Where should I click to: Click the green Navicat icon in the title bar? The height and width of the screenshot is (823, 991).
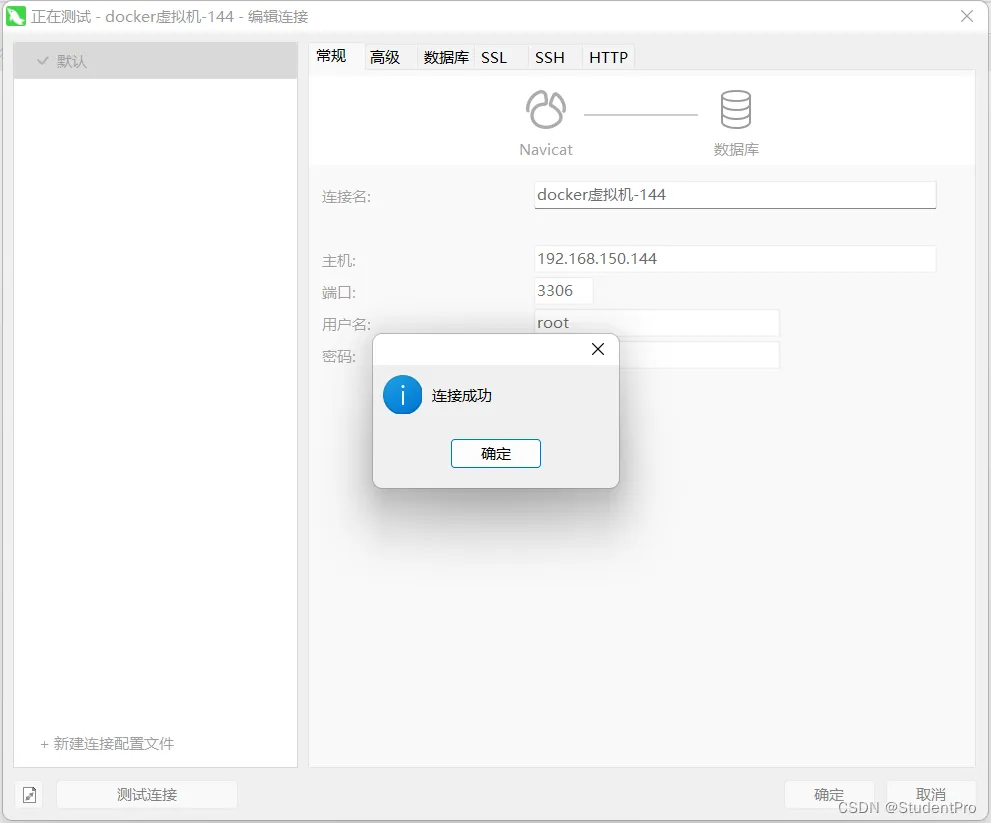[15, 16]
